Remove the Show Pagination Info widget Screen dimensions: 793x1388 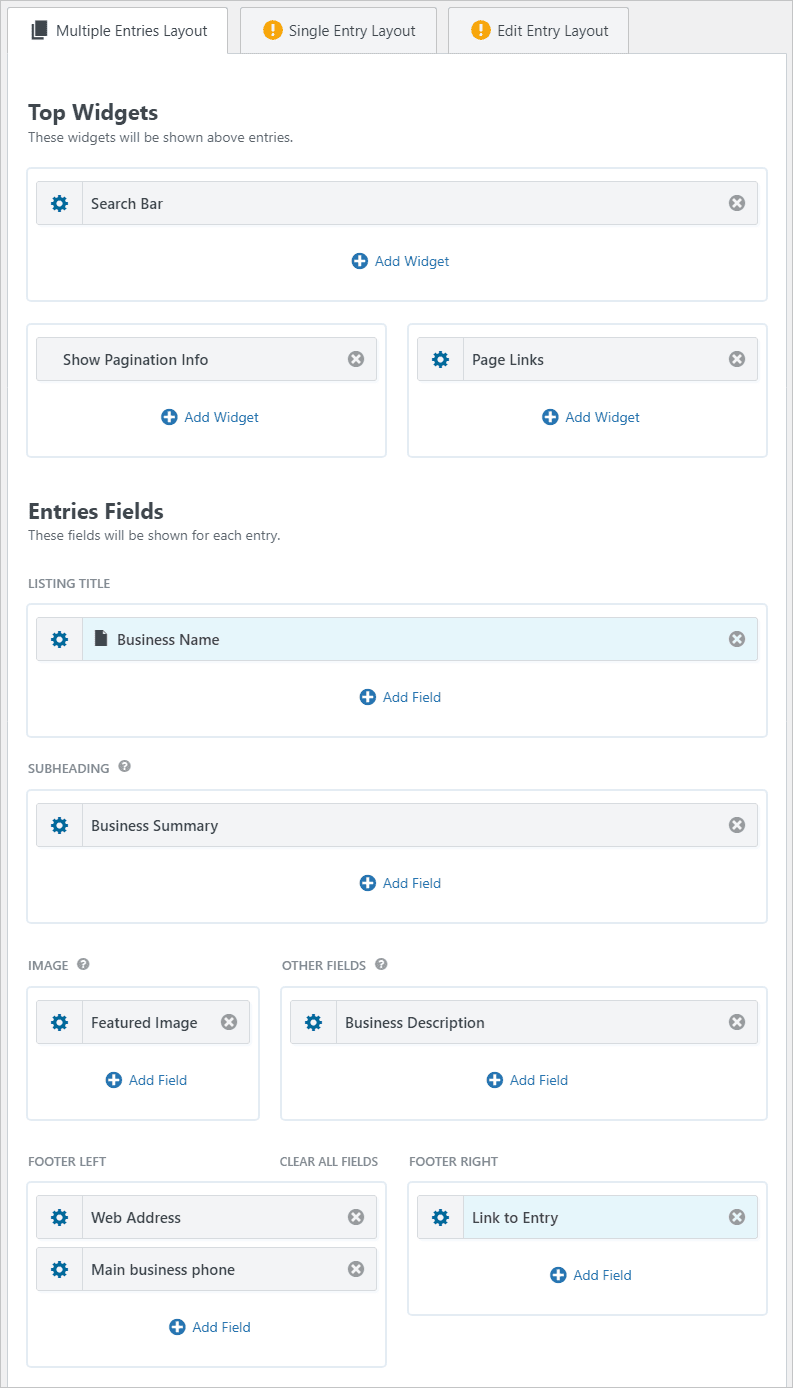pyautogui.click(x=356, y=359)
